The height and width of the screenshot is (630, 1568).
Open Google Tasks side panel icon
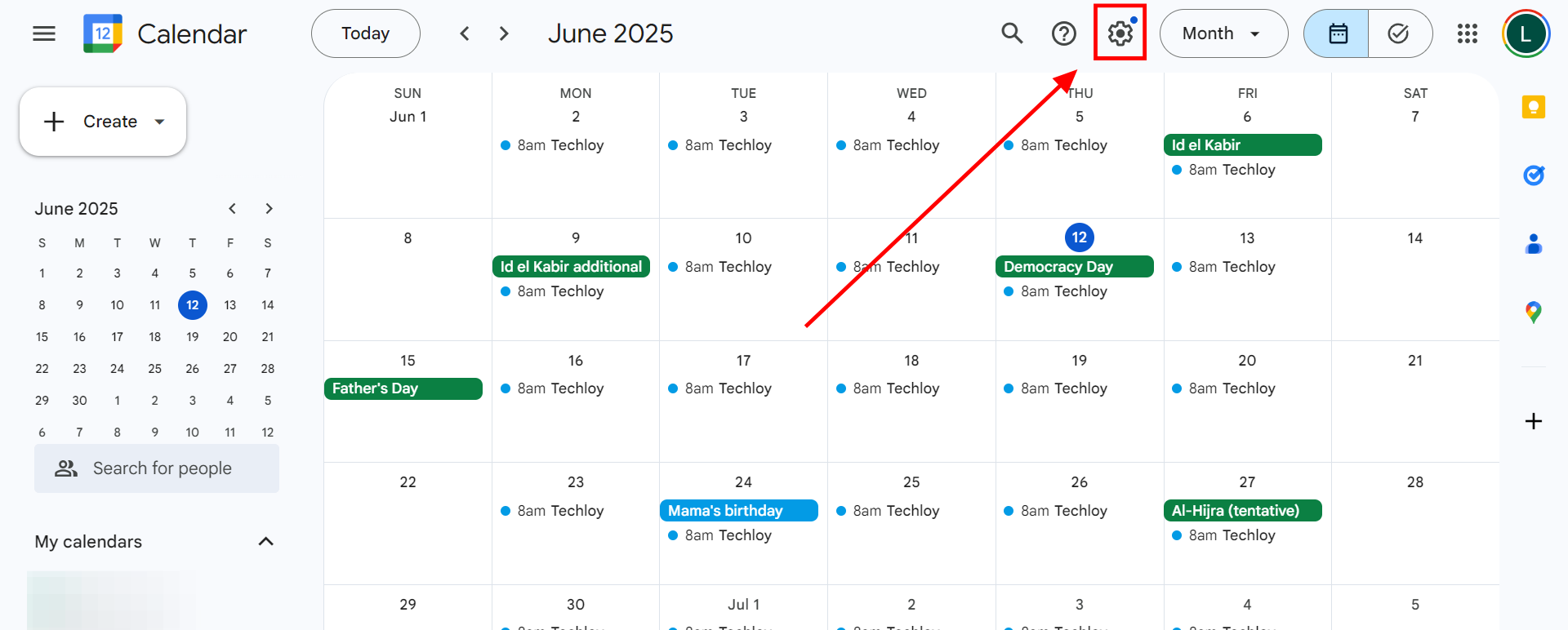(x=1533, y=175)
